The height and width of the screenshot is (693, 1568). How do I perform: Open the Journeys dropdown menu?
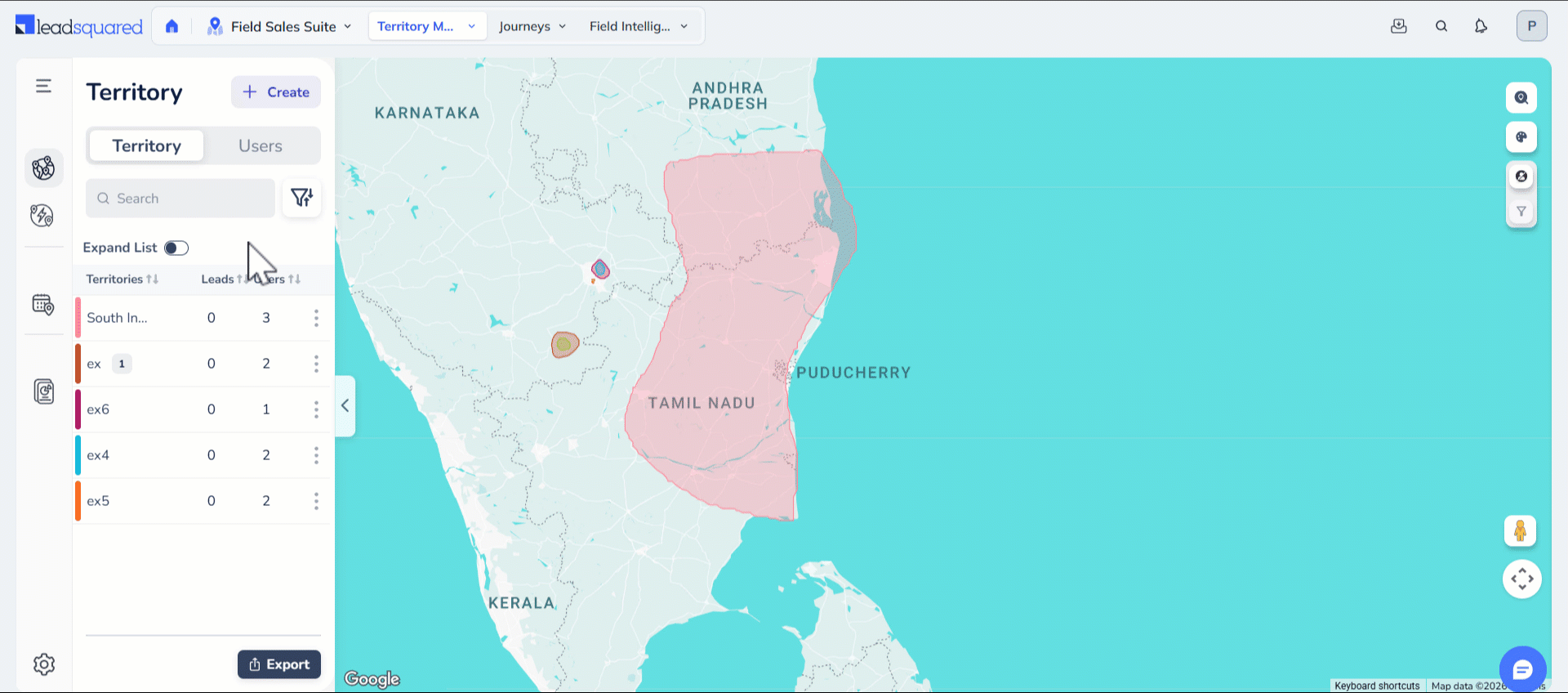pyautogui.click(x=532, y=26)
